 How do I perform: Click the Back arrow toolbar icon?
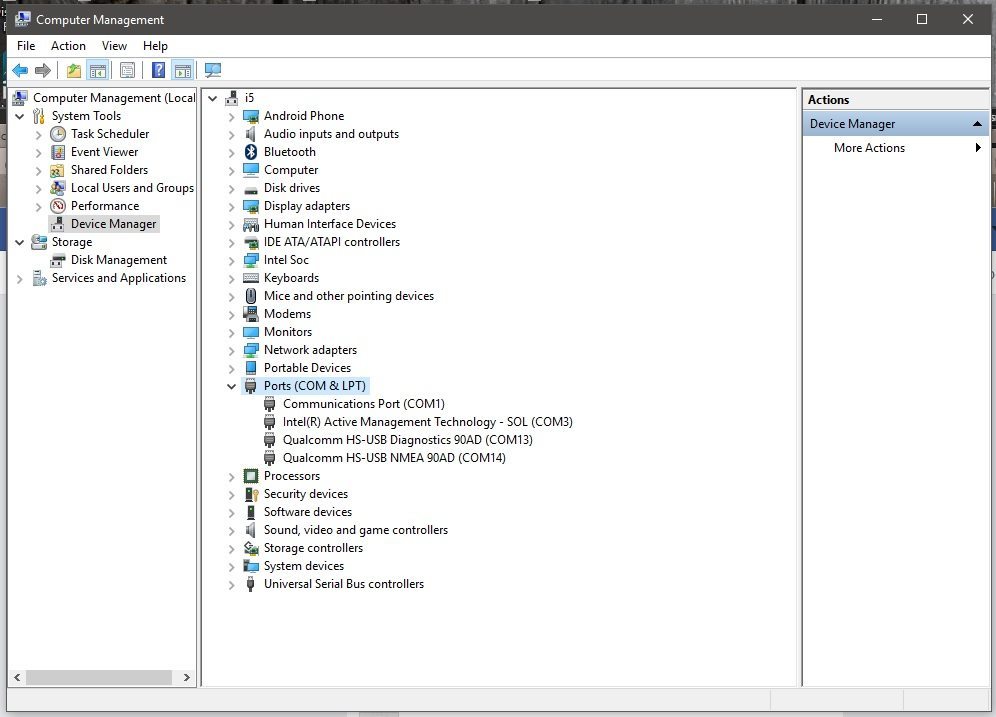(x=19, y=70)
